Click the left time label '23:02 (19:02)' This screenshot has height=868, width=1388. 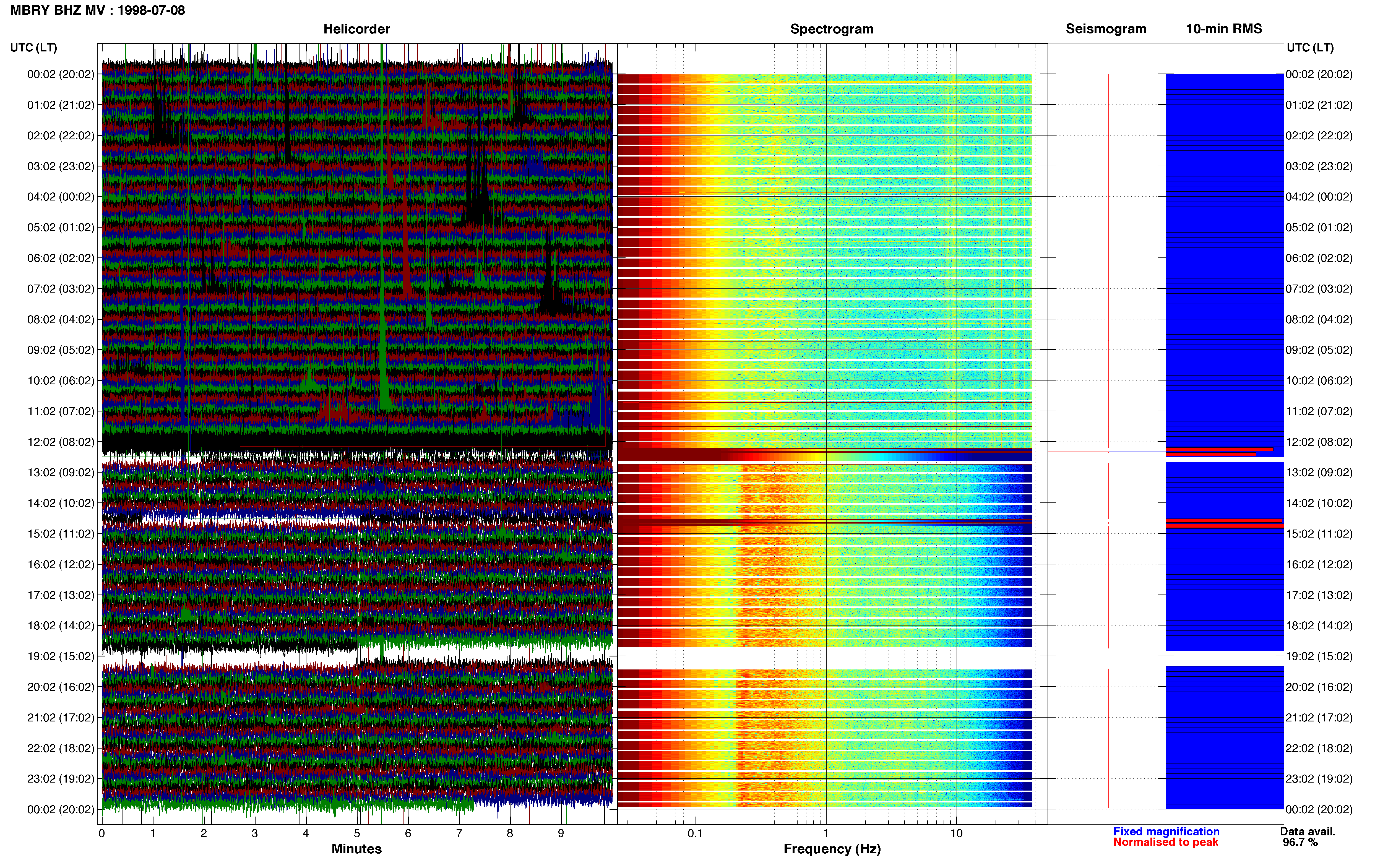tap(60, 779)
